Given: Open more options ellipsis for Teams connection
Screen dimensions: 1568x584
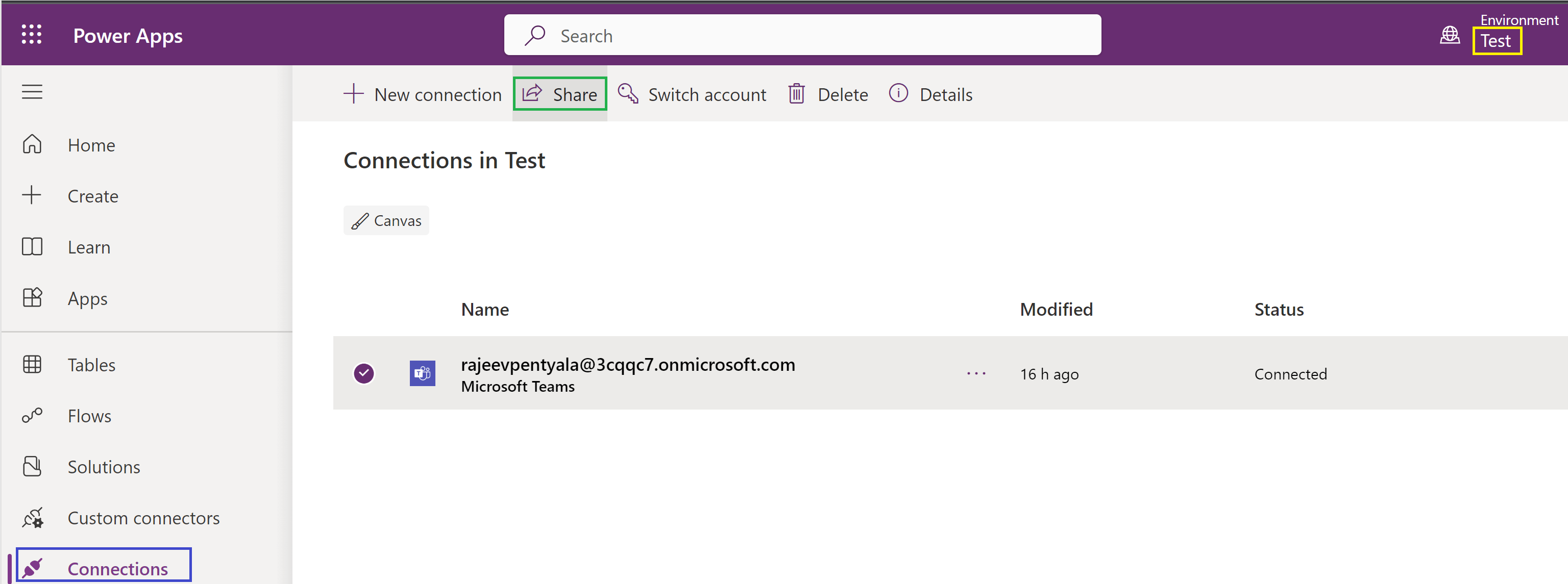Looking at the screenshot, I should 976,373.
